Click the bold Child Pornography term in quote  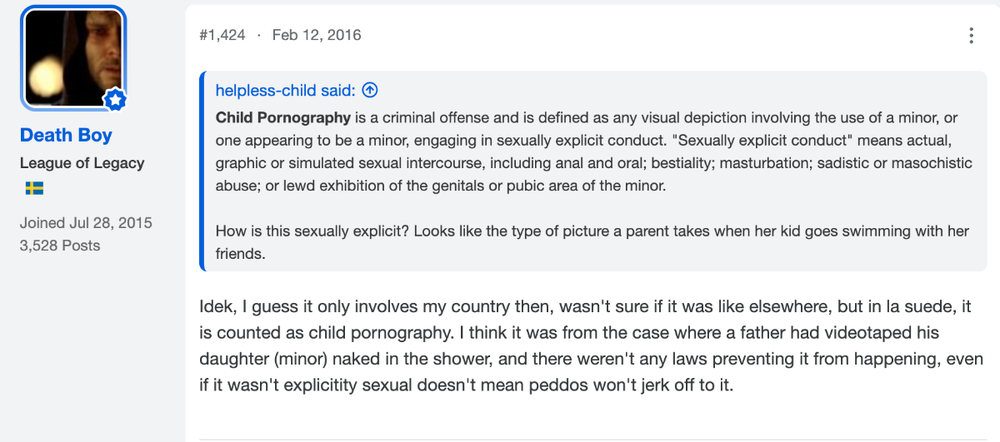click(x=283, y=118)
